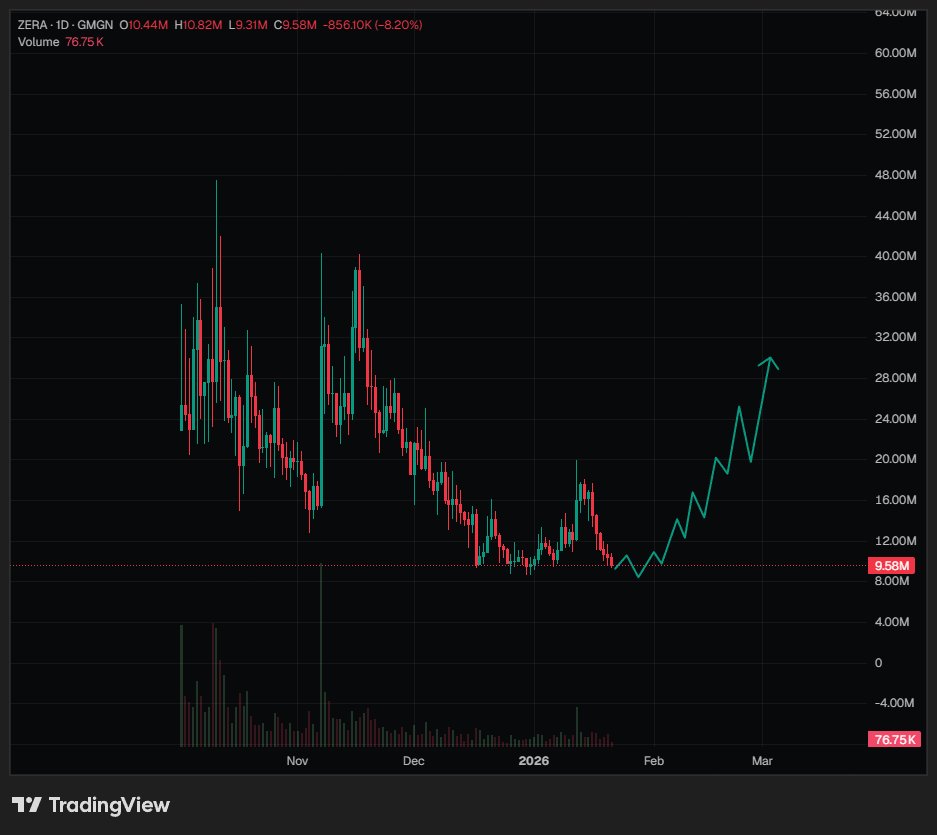Click the 16.00M price axis label
This screenshot has width=937, height=835.
click(895, 500)
